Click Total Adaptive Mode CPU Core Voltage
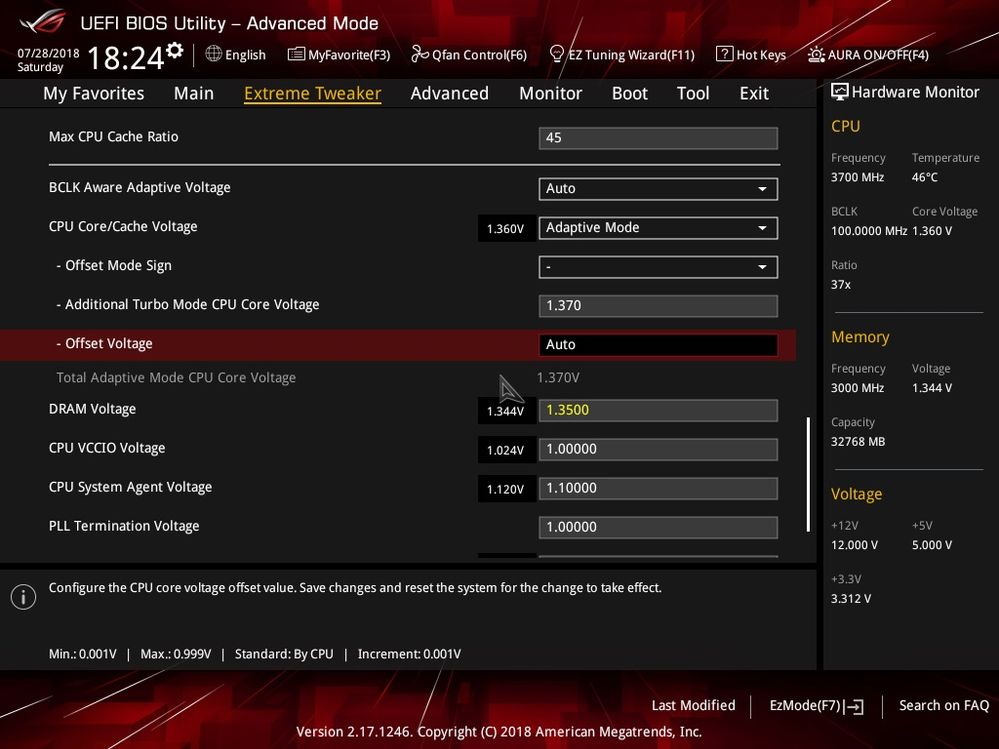Screen dimensions: 999x749 coord(176,378)
